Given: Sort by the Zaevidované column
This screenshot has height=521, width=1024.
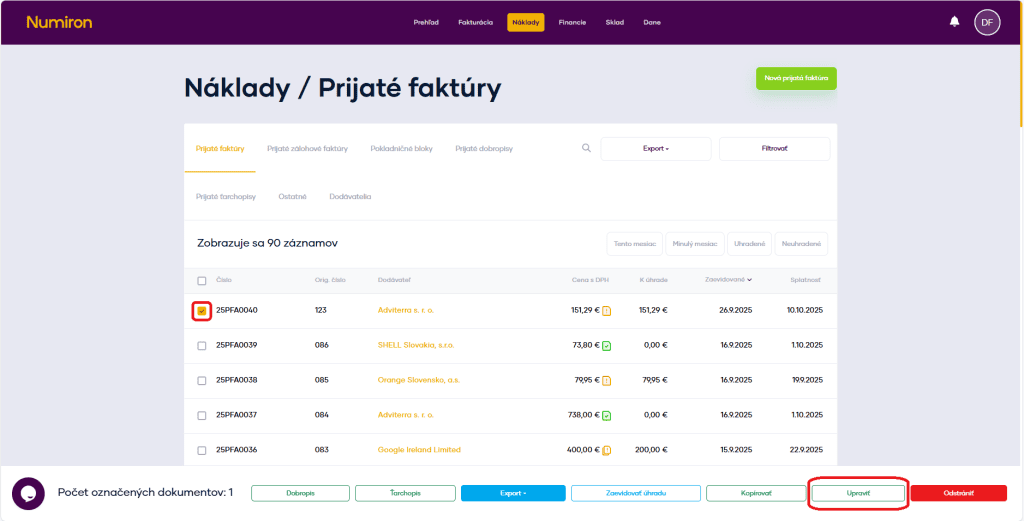Looking at the screenshot, I should click(729, 280).
